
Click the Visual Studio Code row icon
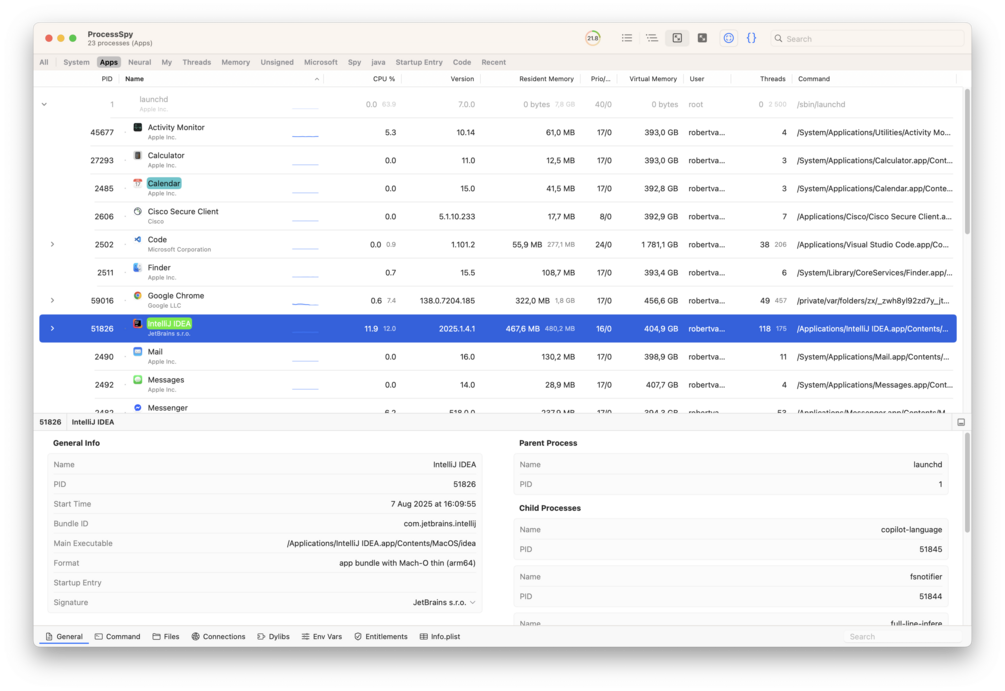pos(138,240)
